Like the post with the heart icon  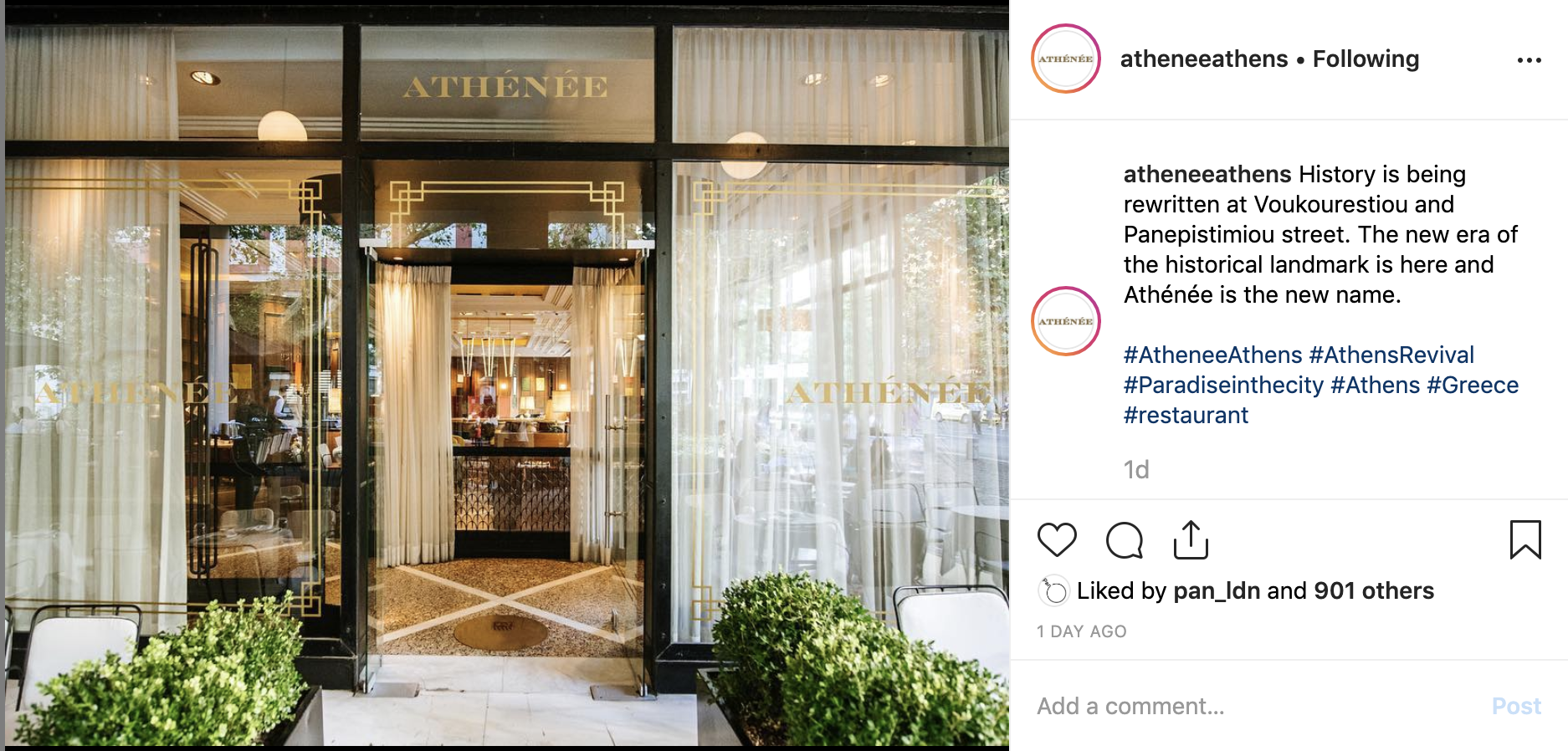click(1057, 539)
